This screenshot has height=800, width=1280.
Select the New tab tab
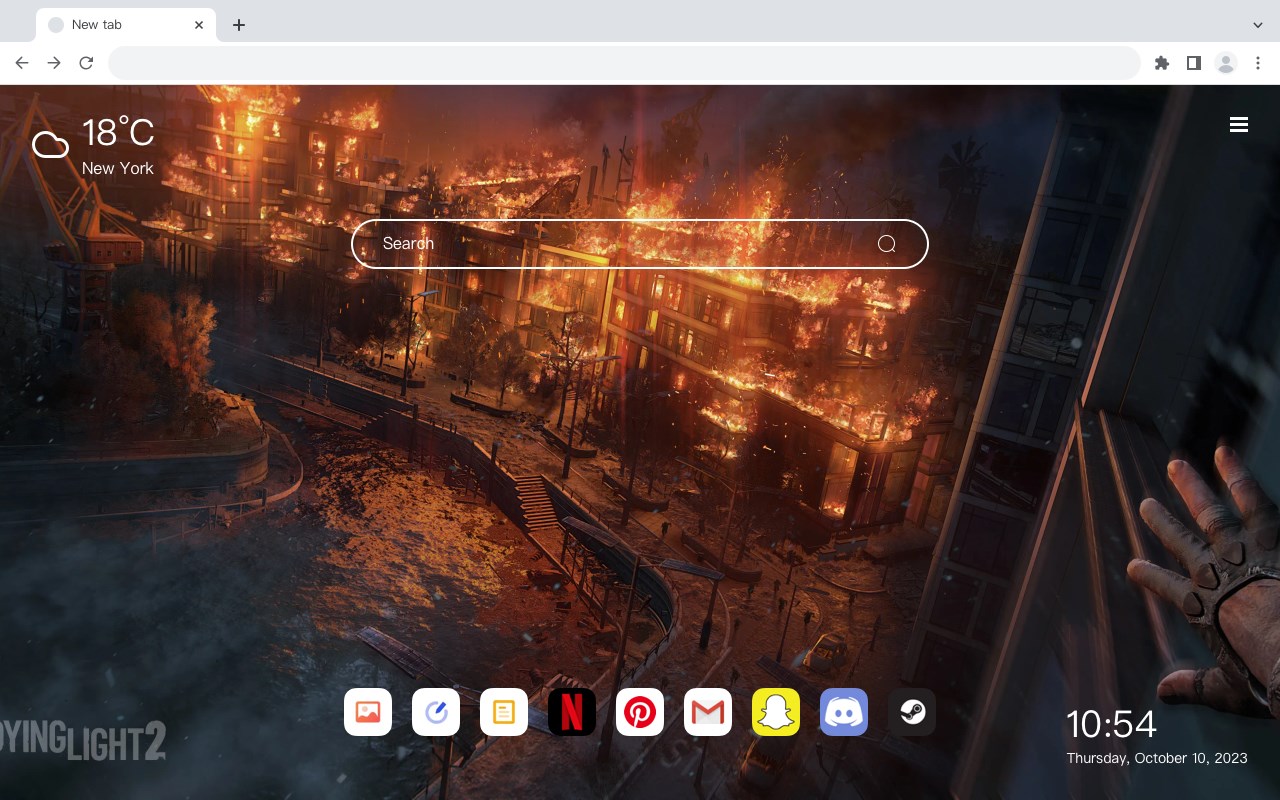click(x=126, y=25)
